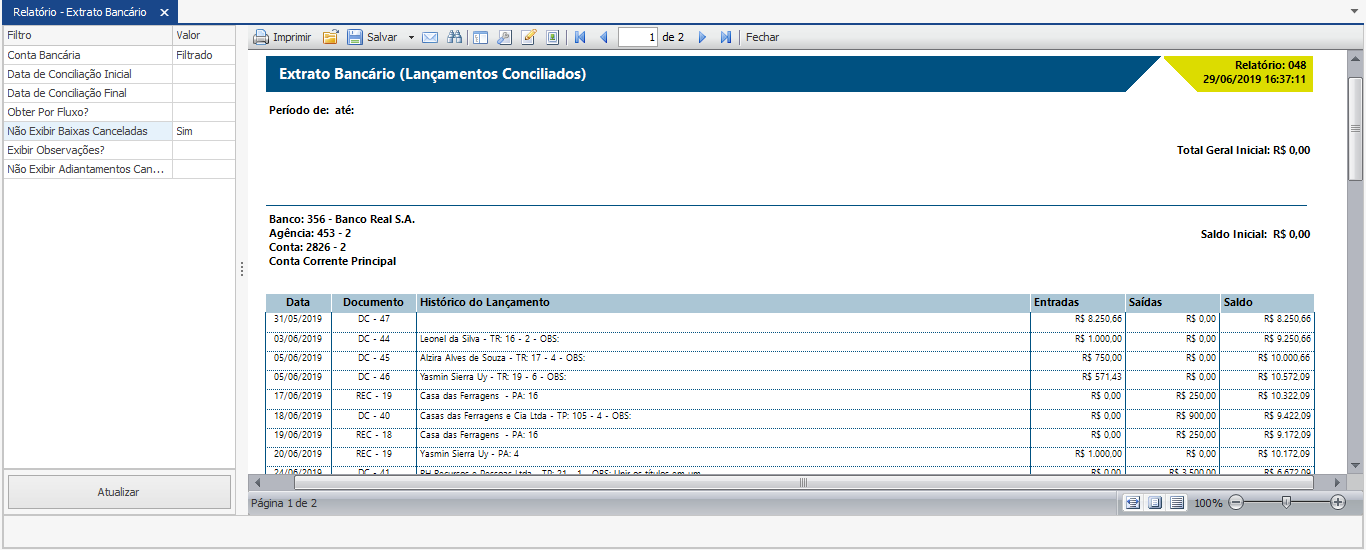Select the Relatório - Extrato Bancário tab
The image size is (1366, 550).
(79, 12)
